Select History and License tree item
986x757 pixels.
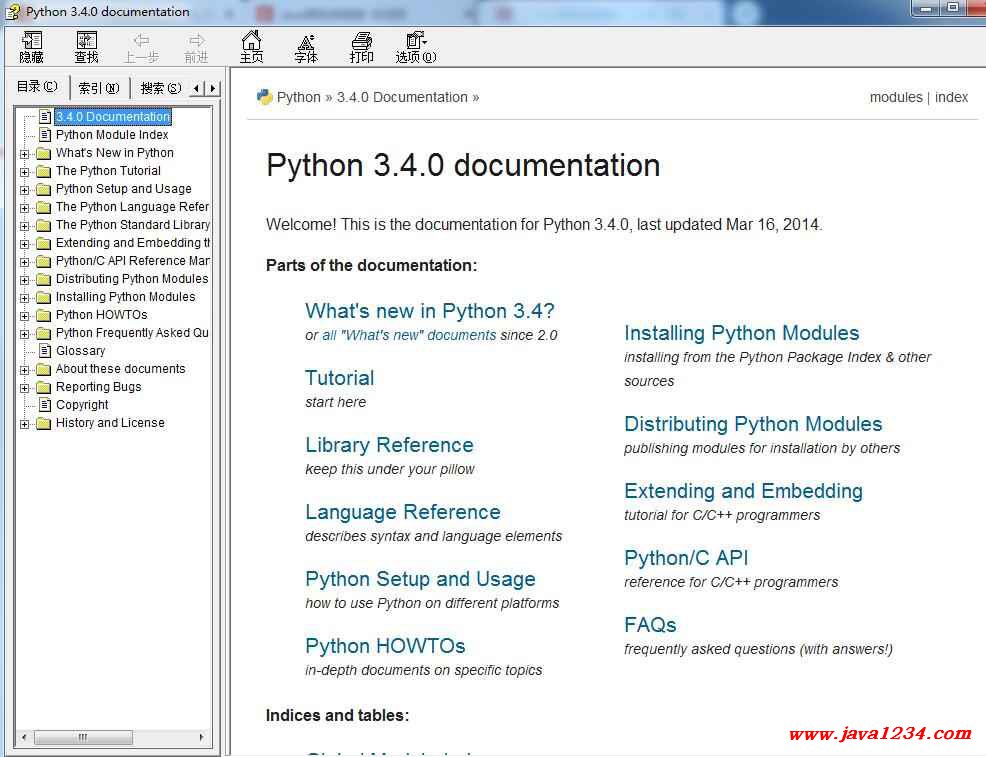click(x=110, y=423)
